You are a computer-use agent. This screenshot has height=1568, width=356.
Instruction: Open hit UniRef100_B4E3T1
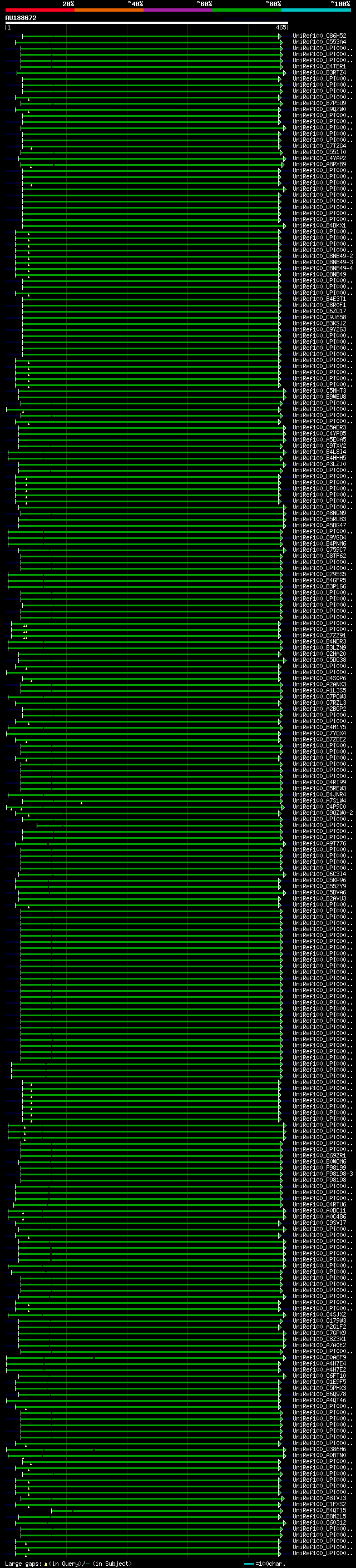coord(319,299)
